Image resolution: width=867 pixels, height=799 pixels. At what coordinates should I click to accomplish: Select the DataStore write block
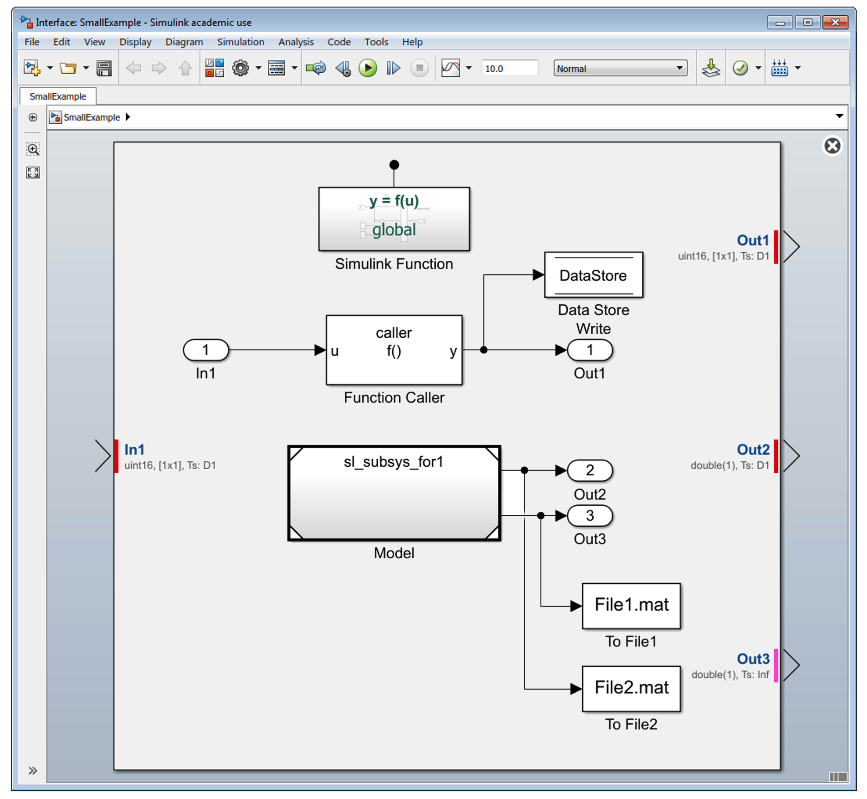(593, 275)
